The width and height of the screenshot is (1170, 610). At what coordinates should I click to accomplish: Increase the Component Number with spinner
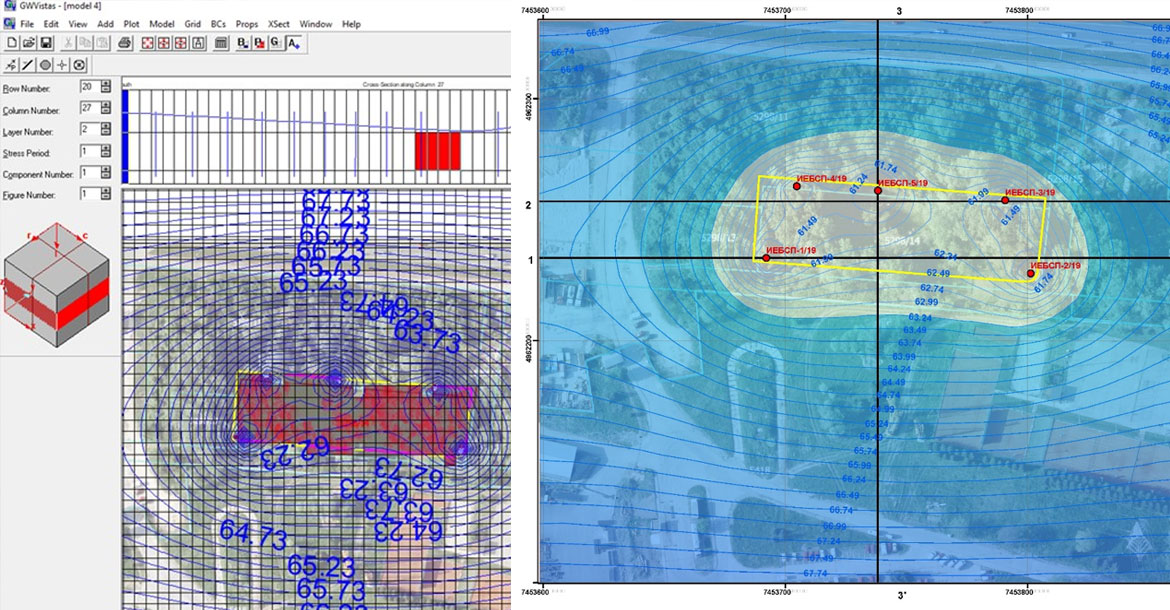click(x=106, y=169)
